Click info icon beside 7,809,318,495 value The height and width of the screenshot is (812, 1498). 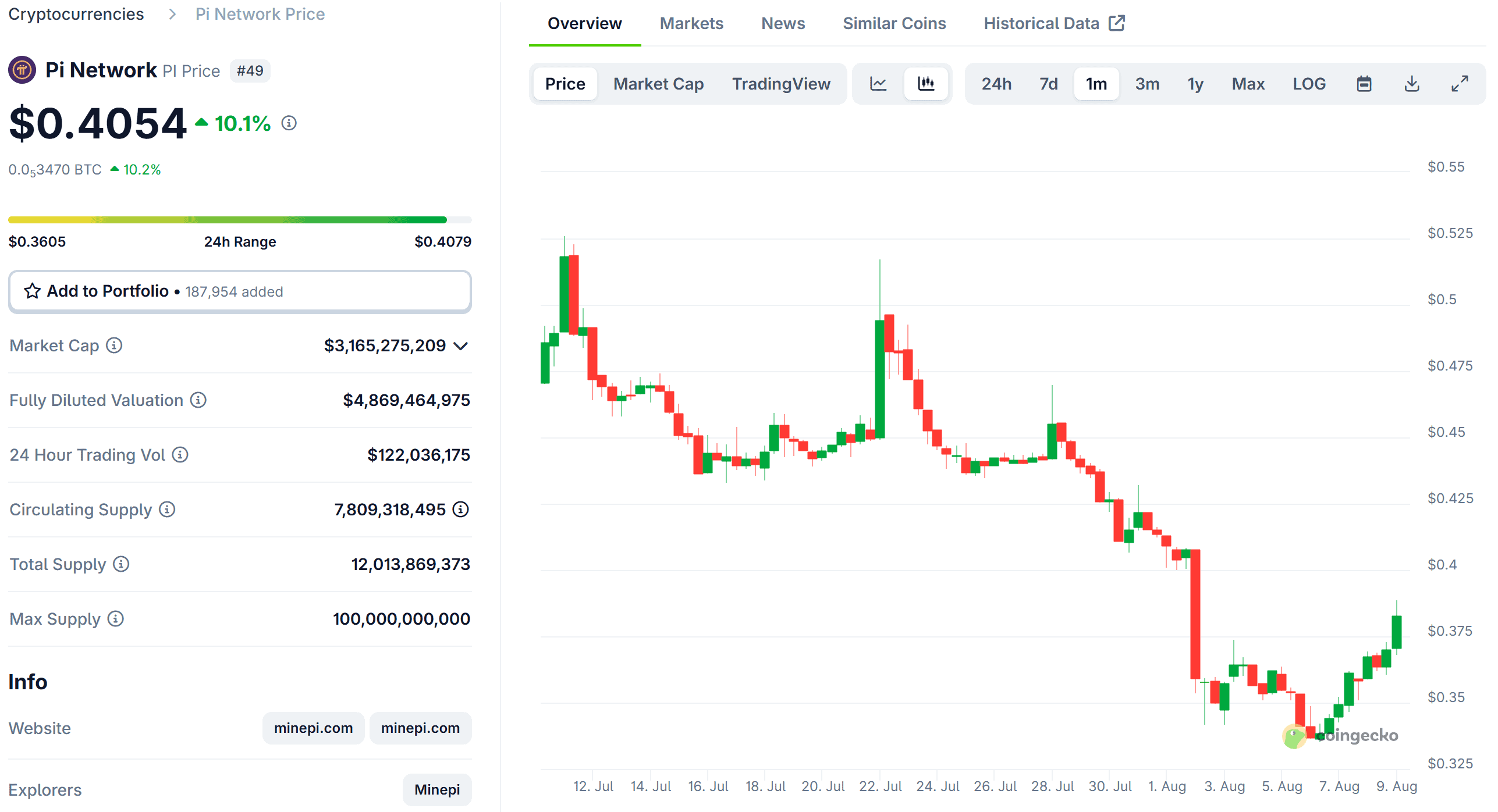pyautogui.click(x=461, y=510)
